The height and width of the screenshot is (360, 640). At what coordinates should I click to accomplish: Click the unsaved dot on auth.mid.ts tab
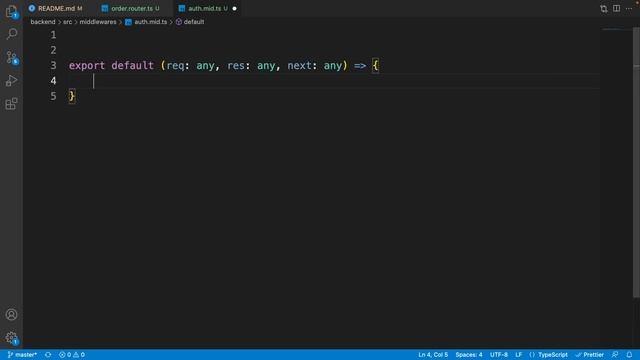click(x=234, y=9)
